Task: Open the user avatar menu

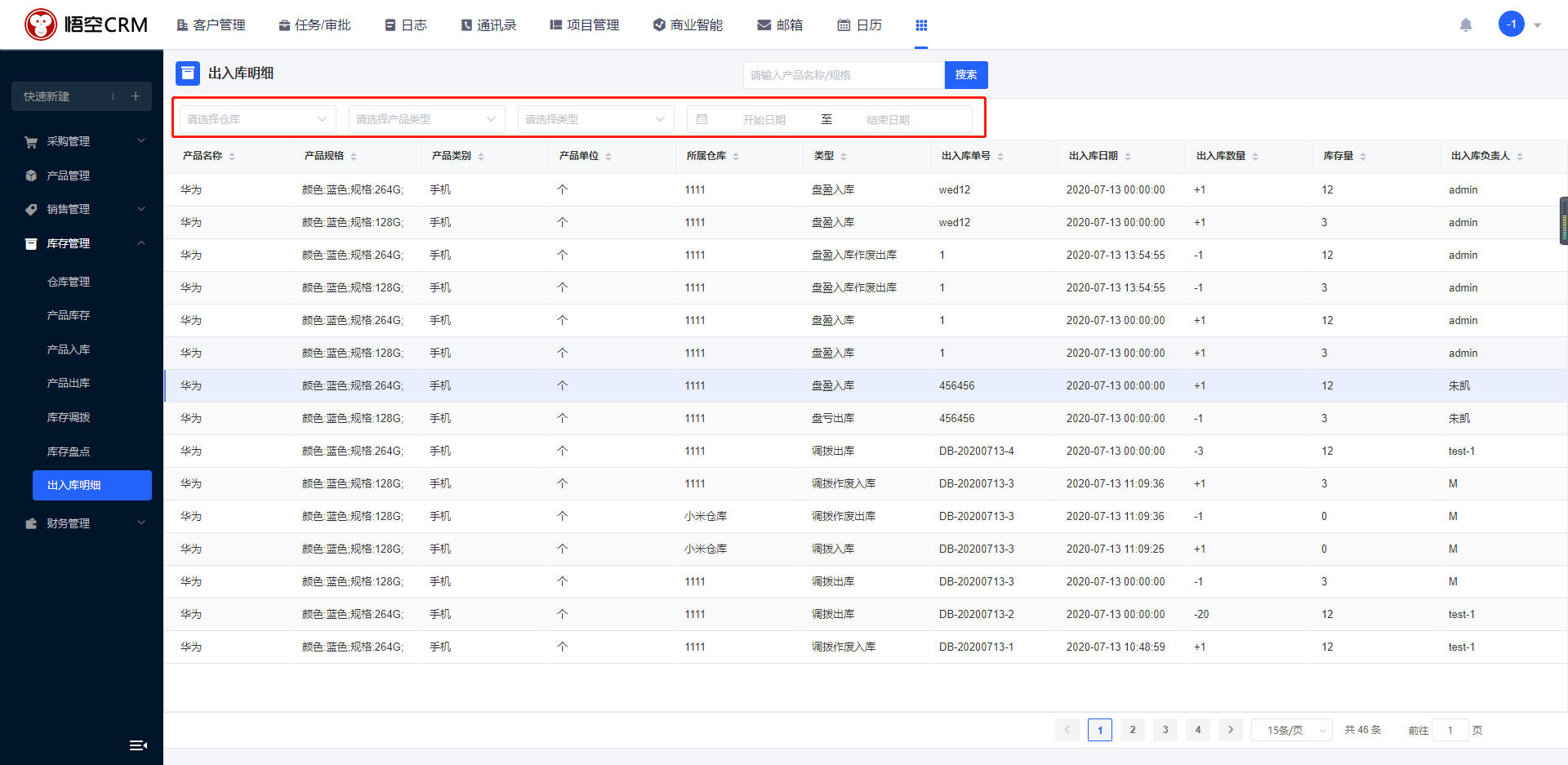Action: [1512, 24]
